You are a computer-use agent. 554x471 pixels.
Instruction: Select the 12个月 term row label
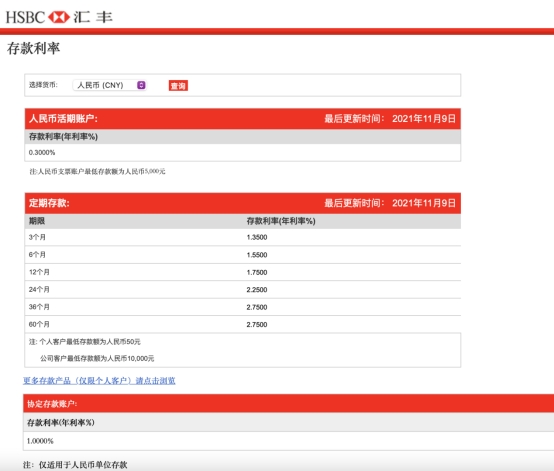pos(39,272)
